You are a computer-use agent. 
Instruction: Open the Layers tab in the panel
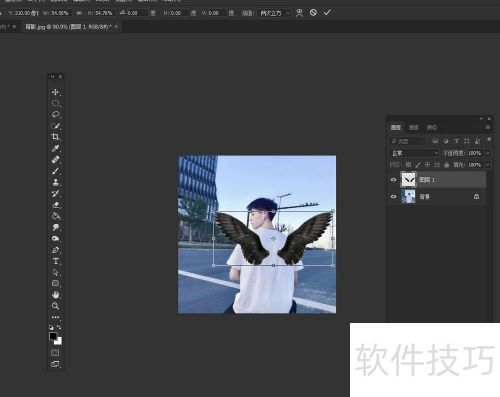click(396, 127)
